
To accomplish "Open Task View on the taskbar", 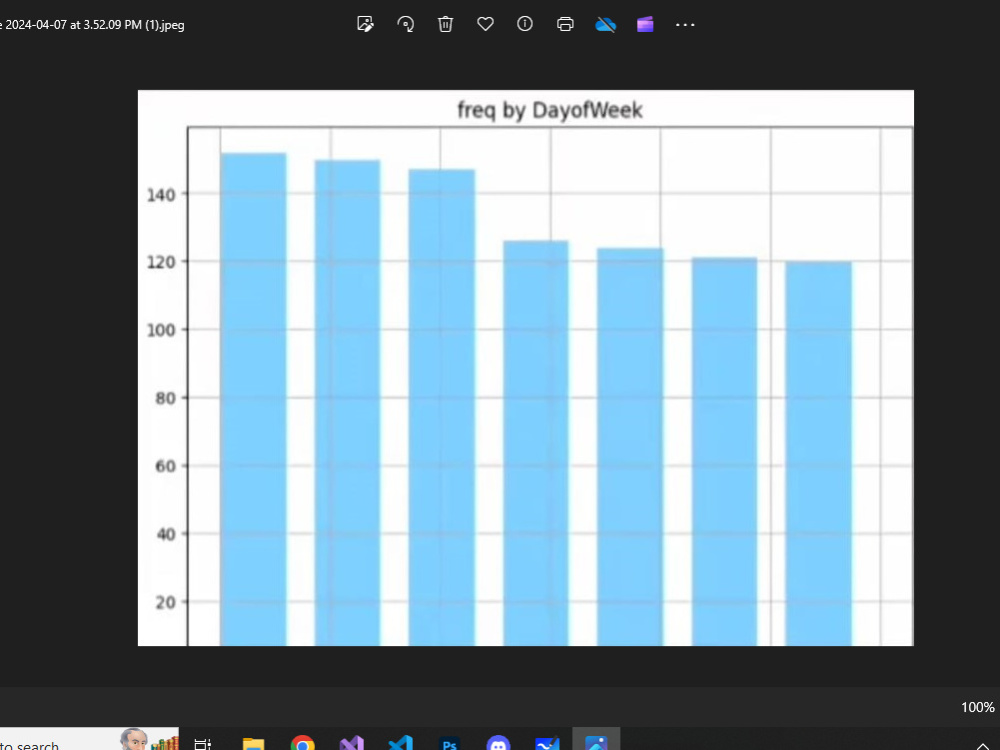I will pyautogui.click(x=203, y=744).
